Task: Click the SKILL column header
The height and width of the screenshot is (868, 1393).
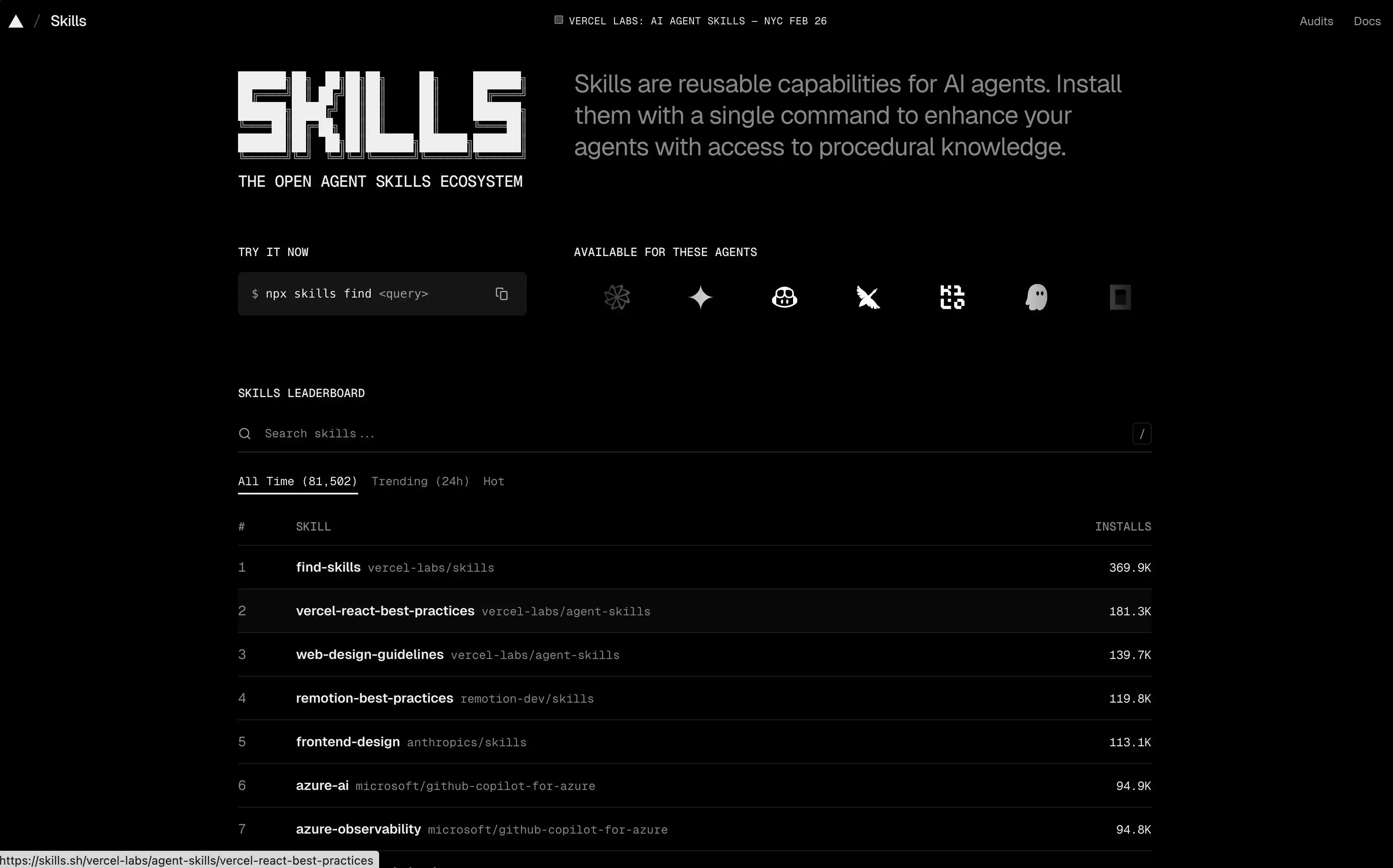Action: 313,526
